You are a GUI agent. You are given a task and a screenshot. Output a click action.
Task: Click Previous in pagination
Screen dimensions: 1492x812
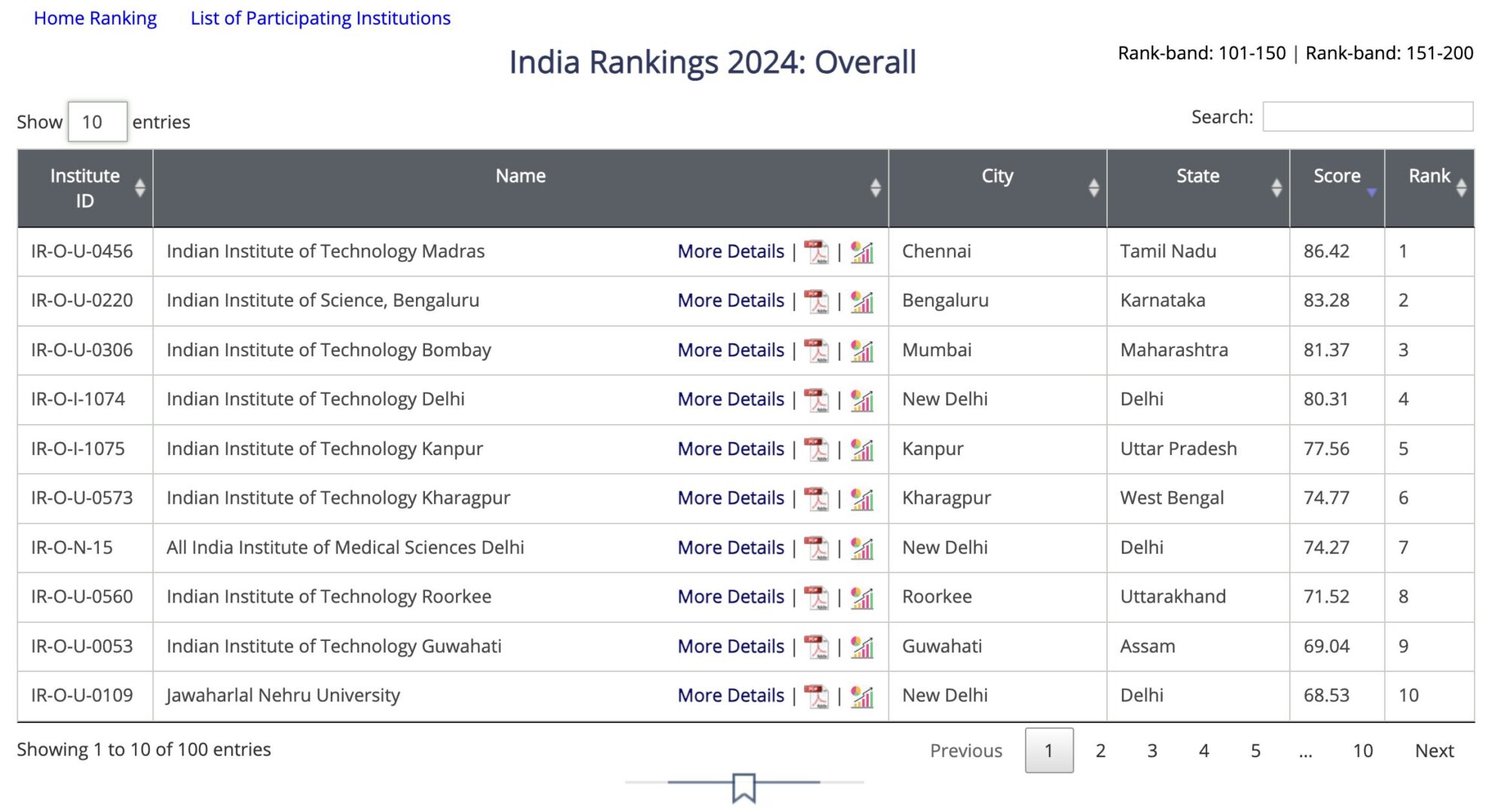tap(966, 750)
